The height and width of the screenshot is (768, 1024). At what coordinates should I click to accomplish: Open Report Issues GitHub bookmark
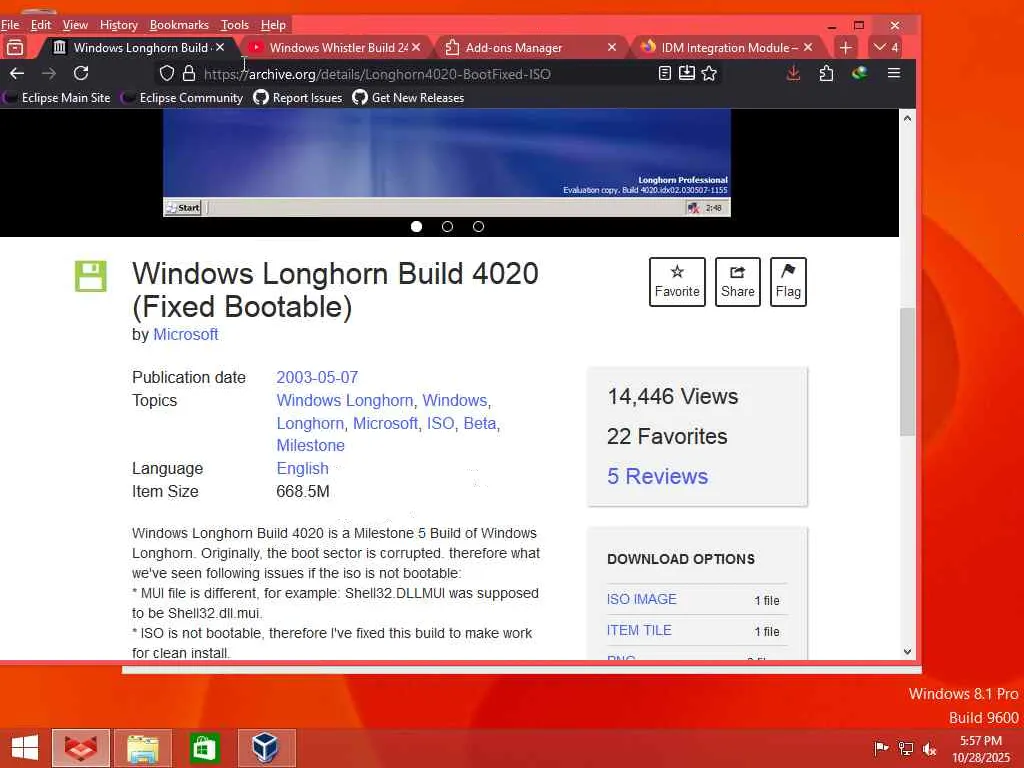click(298, 98)
